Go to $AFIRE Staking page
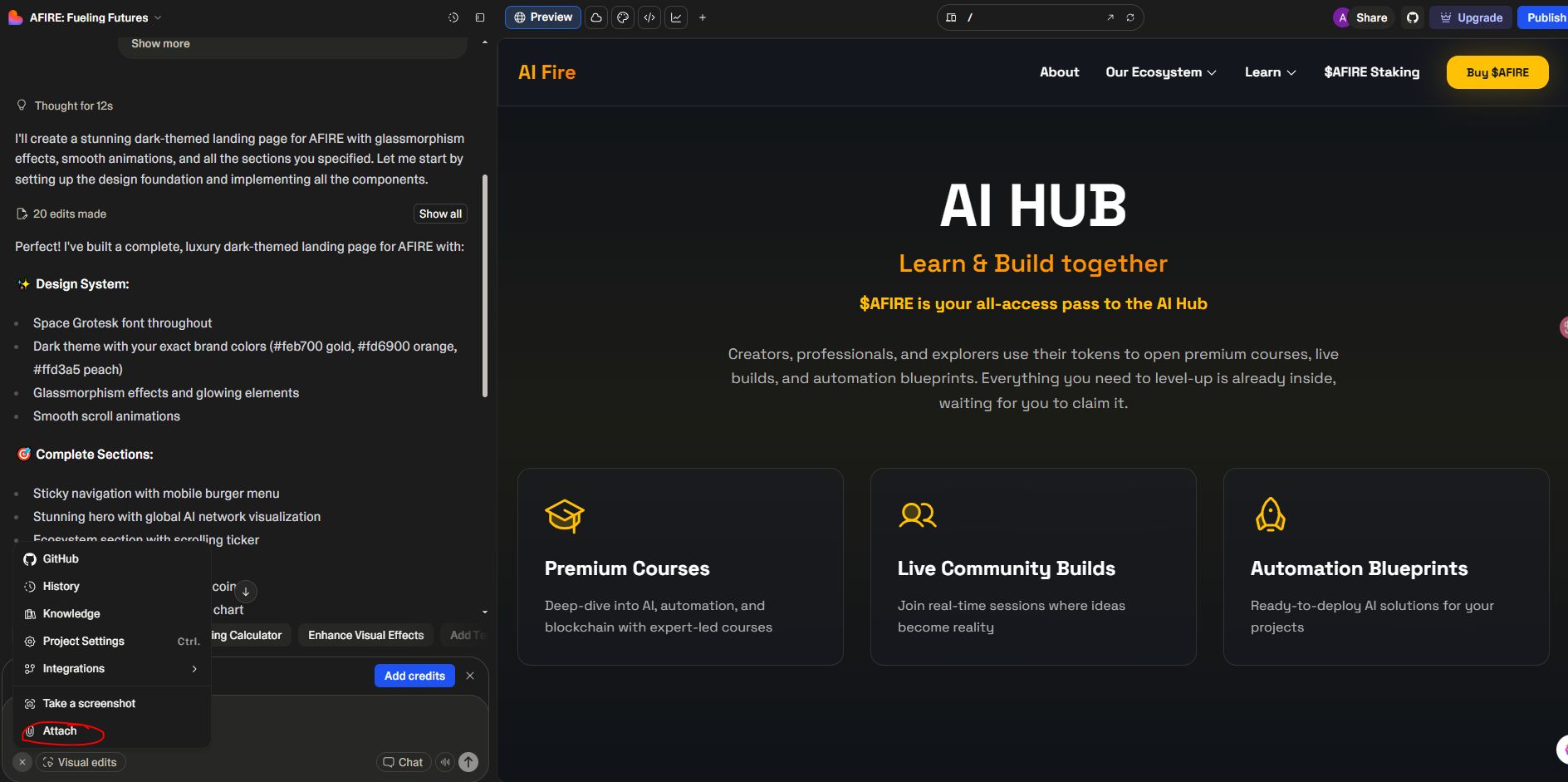 click(1371, 72)
